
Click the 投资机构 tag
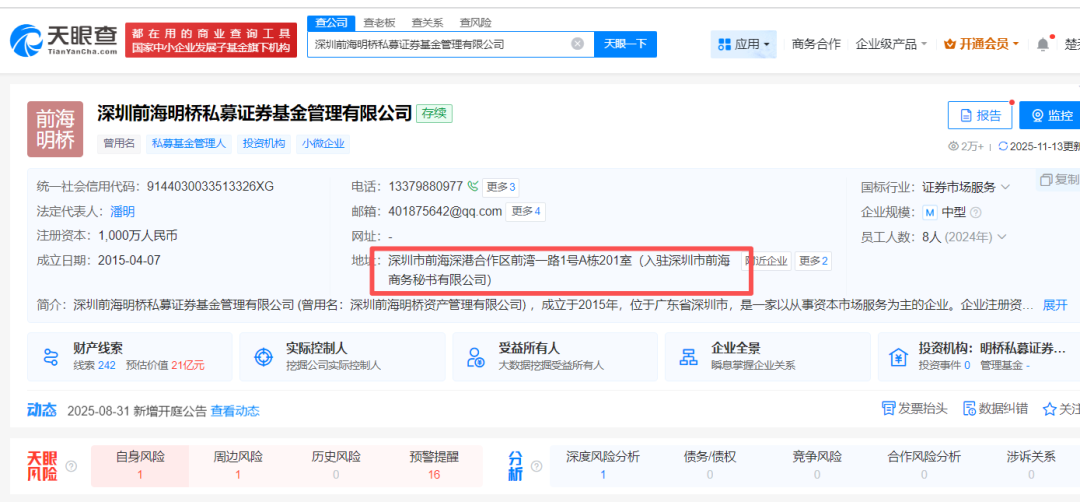click(x=264, y=144)
